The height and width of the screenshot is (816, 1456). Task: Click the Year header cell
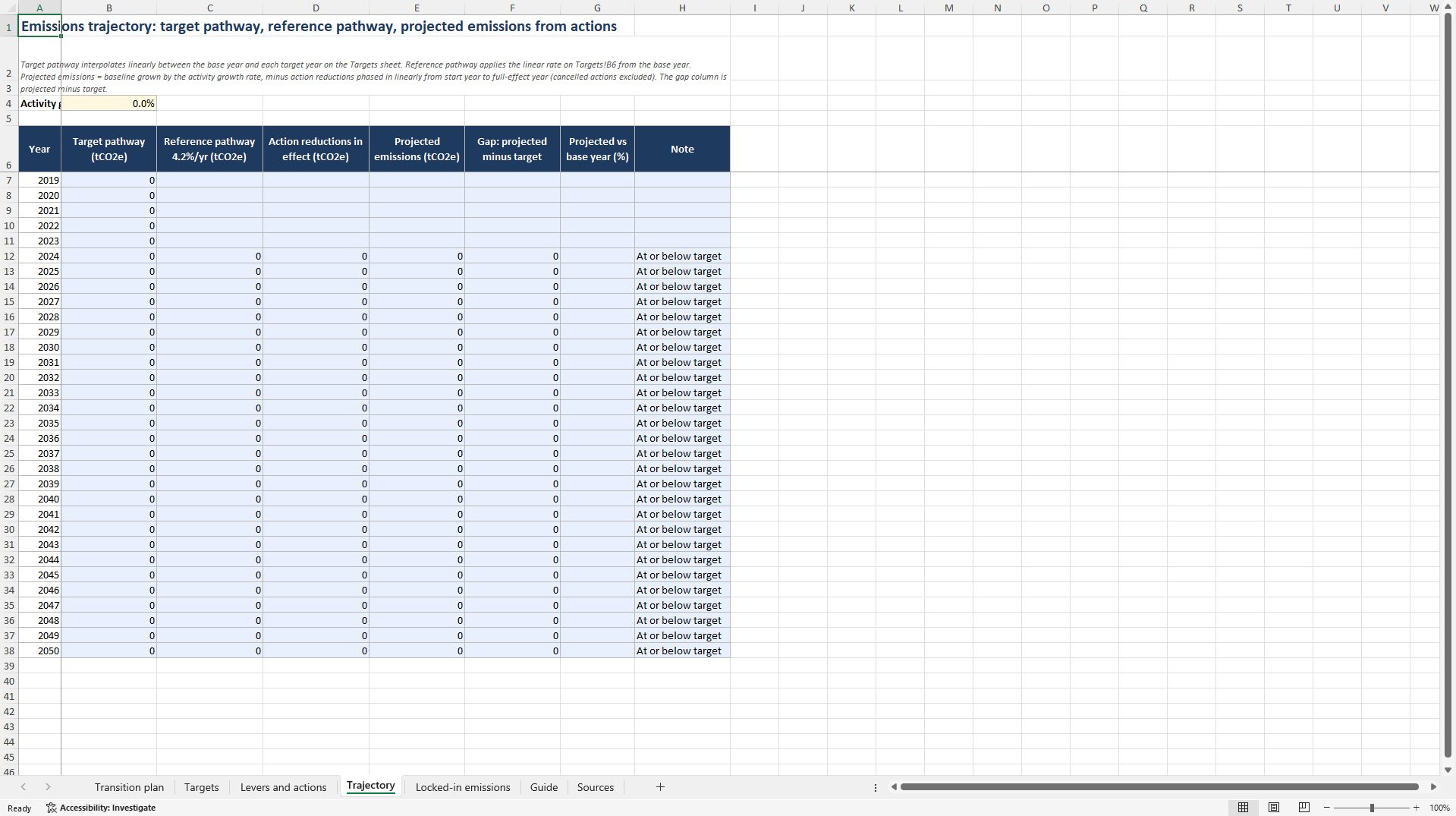coord(39,149)
